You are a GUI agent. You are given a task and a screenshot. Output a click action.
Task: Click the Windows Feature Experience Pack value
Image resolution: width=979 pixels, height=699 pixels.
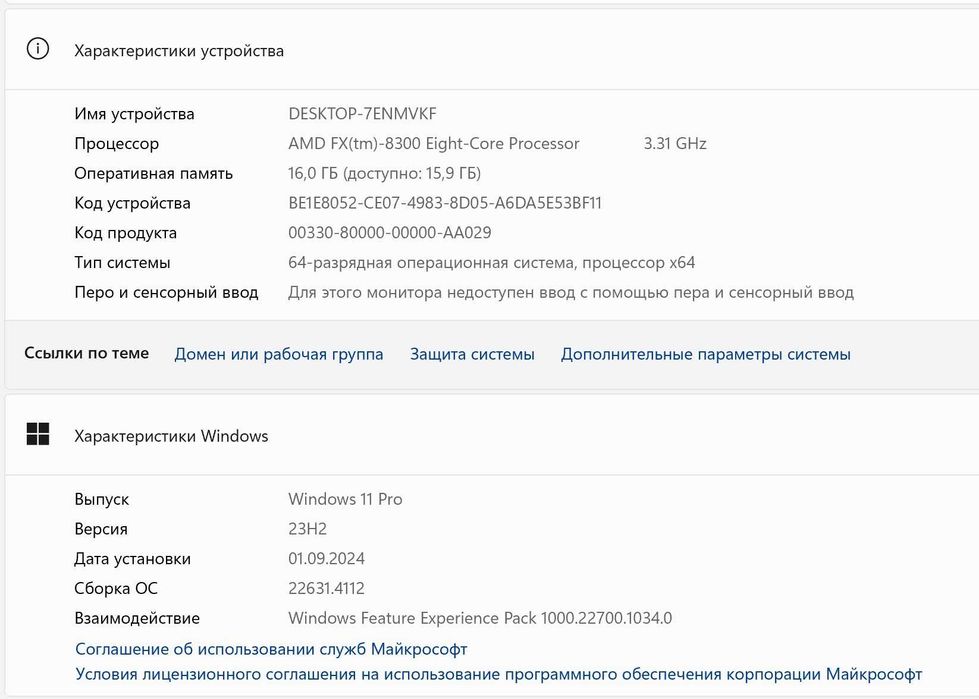[480, 618]
